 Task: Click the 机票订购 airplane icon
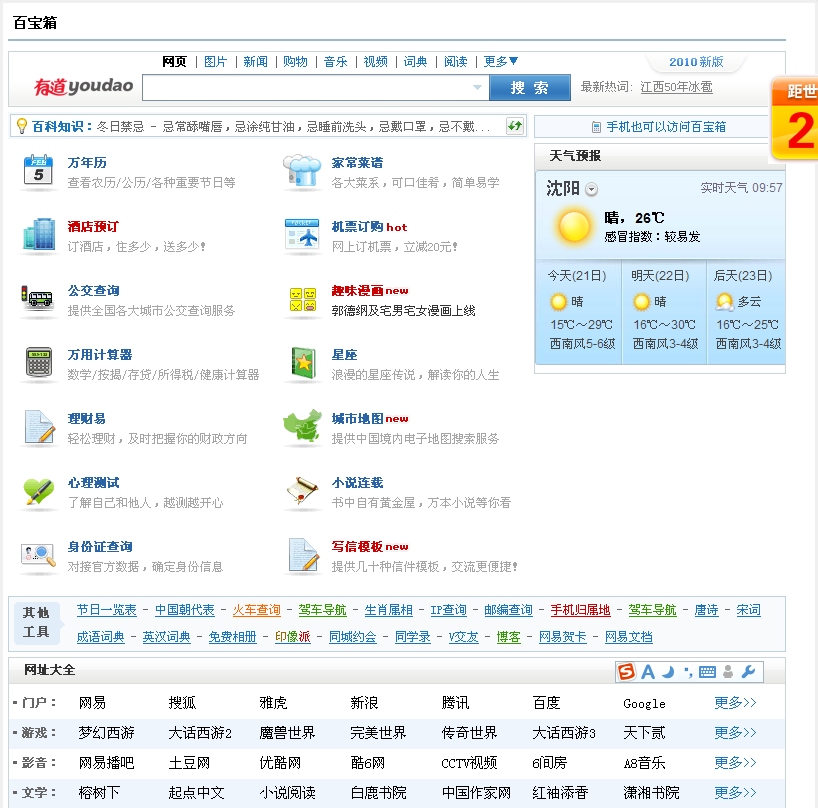302,234
